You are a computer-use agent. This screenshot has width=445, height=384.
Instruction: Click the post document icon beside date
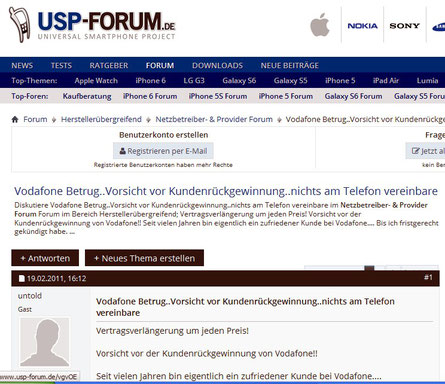(x=22, y=278)
